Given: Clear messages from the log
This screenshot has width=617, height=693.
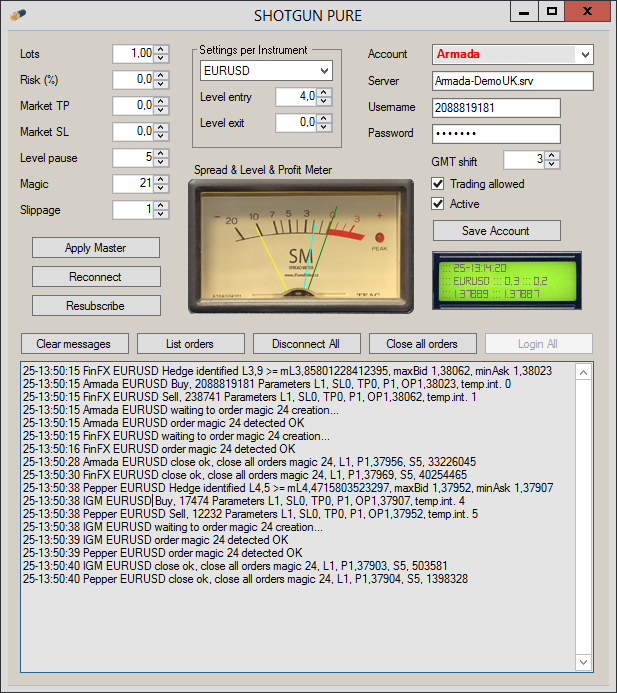Looking at the screenshot, I should [75, 343].
